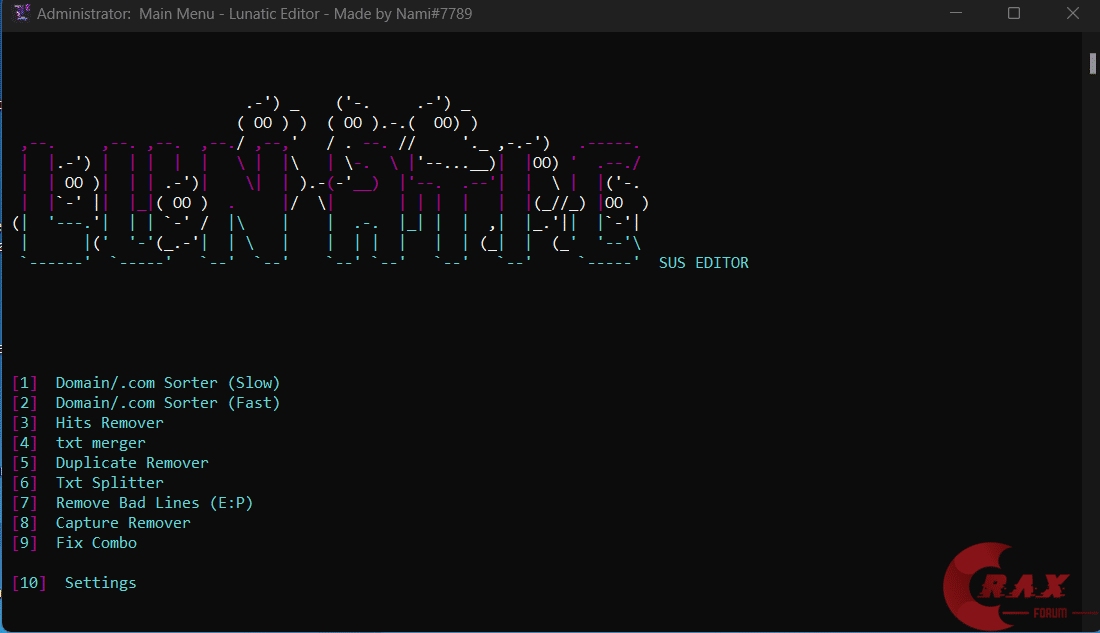The image size is (1100, 633).
Task: Choose the Txt Splitter option
Action: 109,483
